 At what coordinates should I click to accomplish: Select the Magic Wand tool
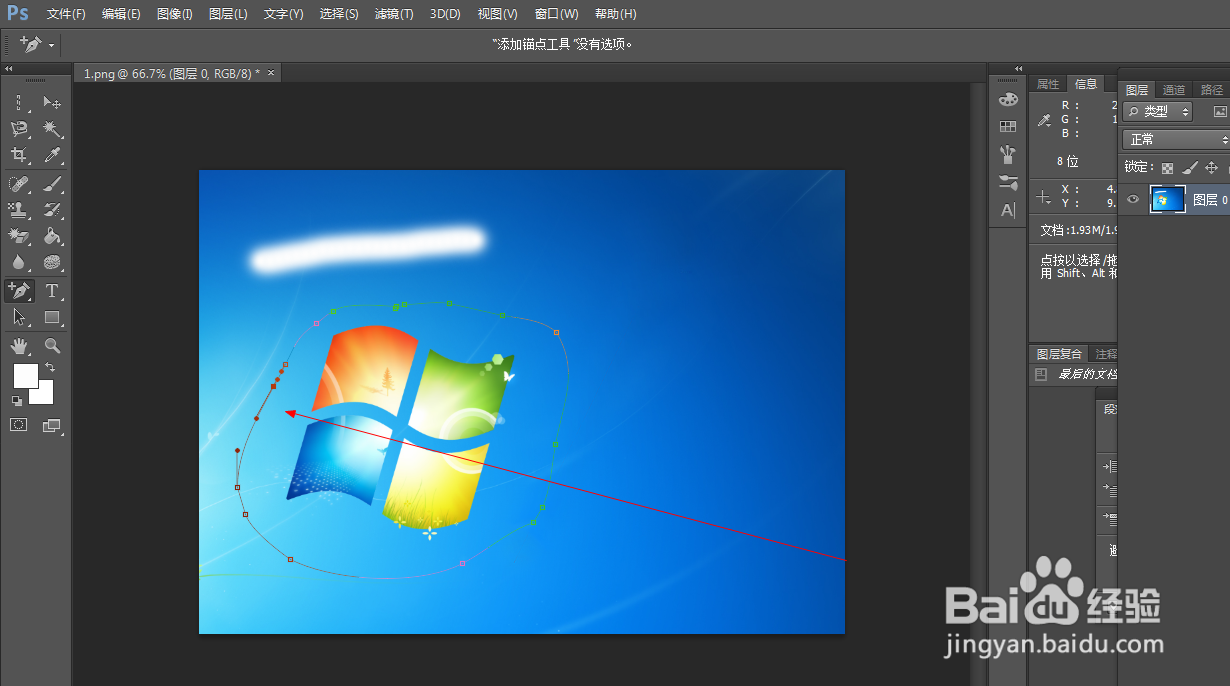coord(52,129)
